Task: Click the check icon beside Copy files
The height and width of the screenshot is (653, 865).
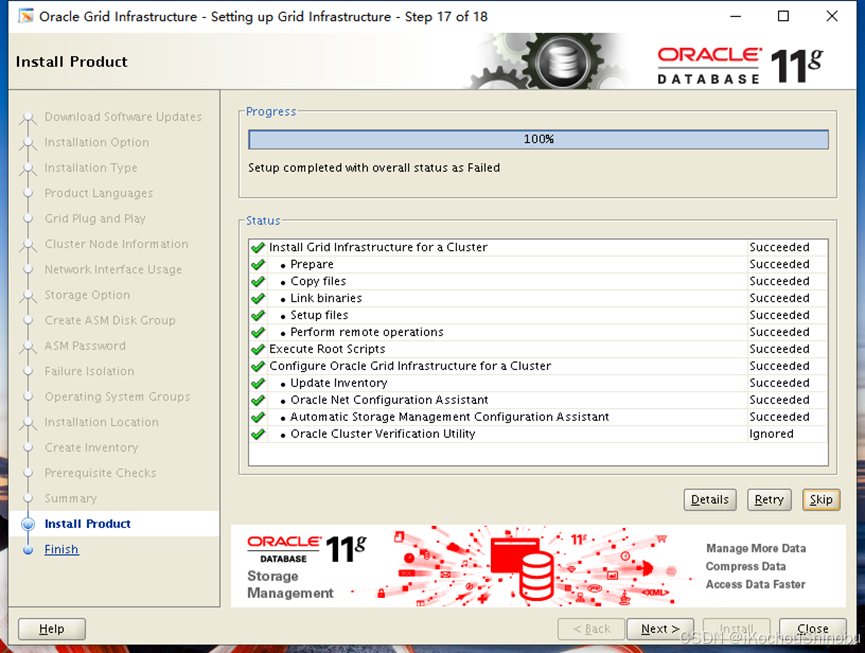Action: click(257, 281)
